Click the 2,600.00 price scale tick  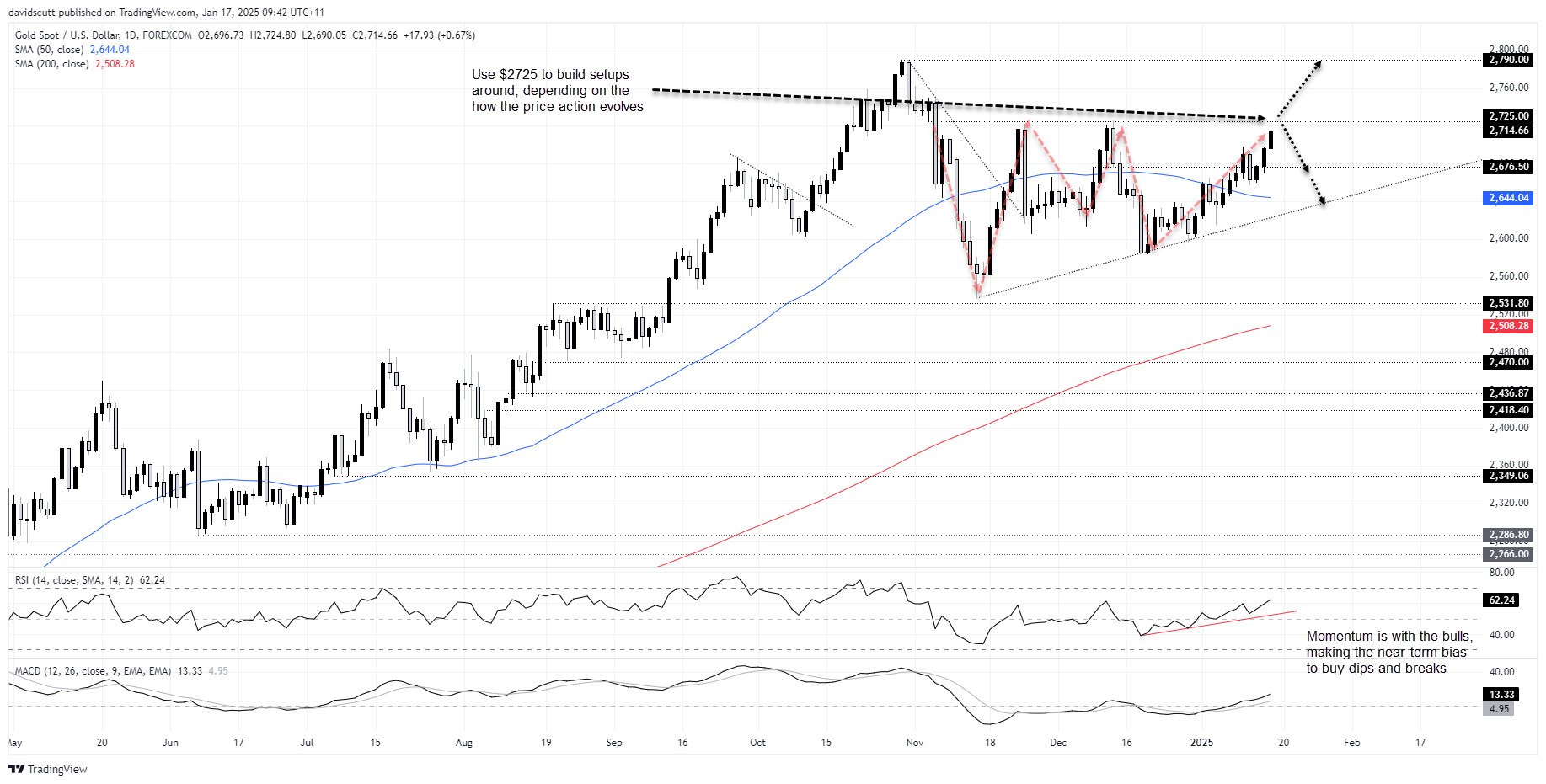click(1509, 238)
